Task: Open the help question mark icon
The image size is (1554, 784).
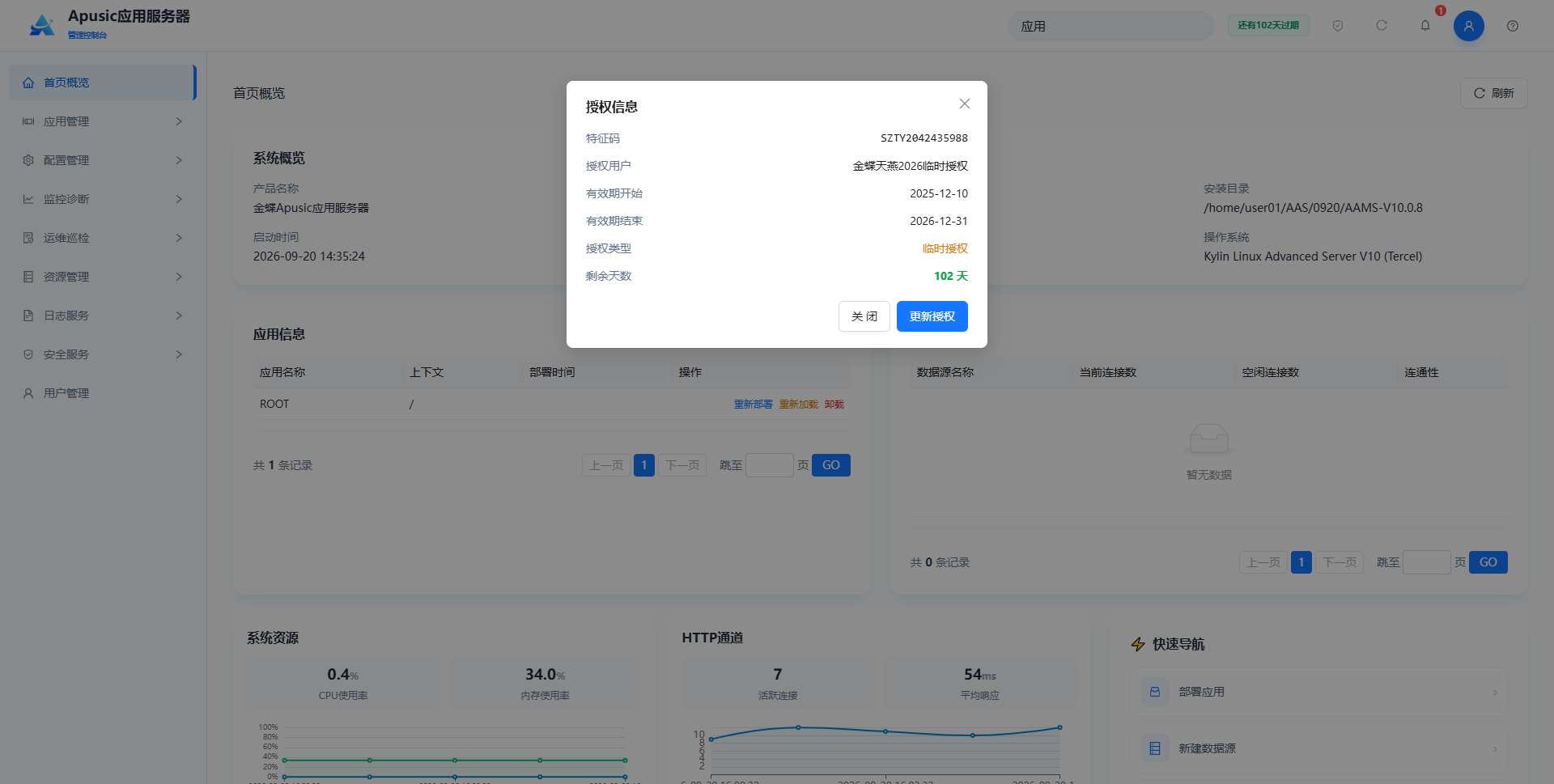Action: click(1512, 26)
